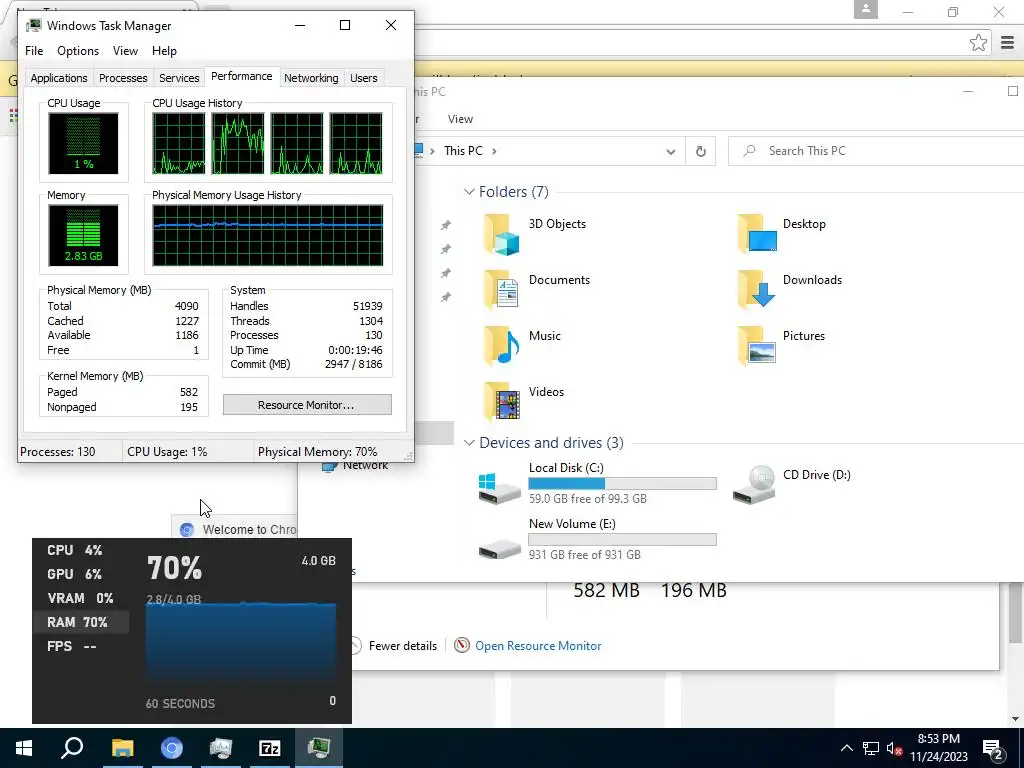
Task: Click Fewer details
Action: point(402,646)
